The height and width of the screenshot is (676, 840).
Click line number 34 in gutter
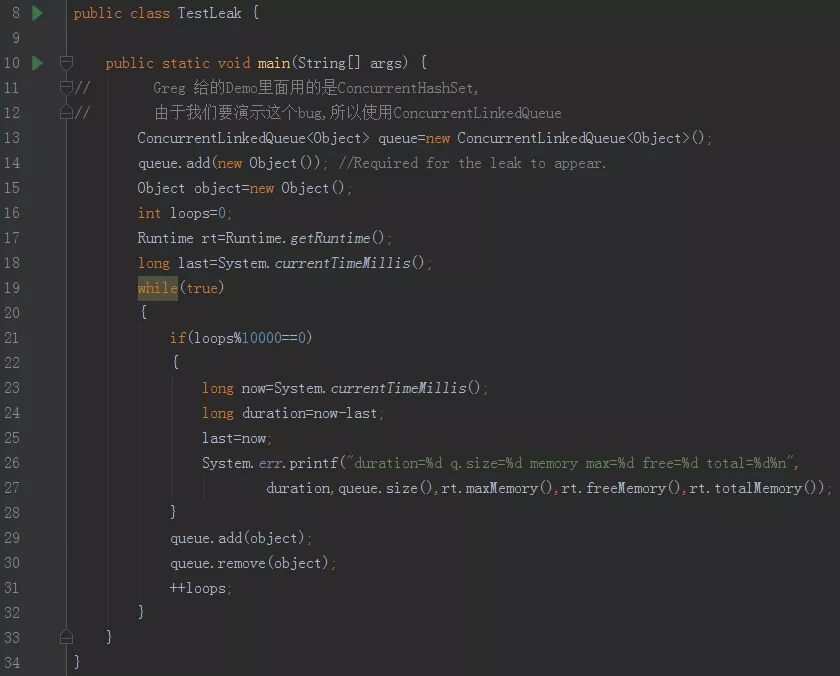(x=11, y=663)
